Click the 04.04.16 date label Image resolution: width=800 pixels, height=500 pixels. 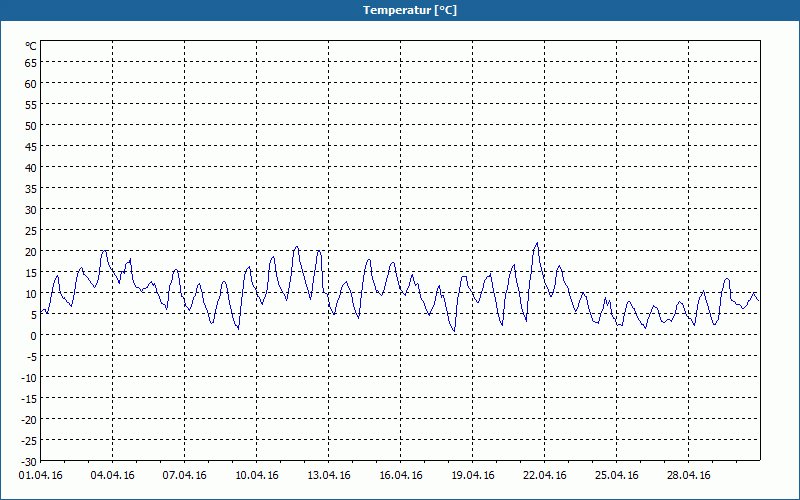(x=112, y=476)
